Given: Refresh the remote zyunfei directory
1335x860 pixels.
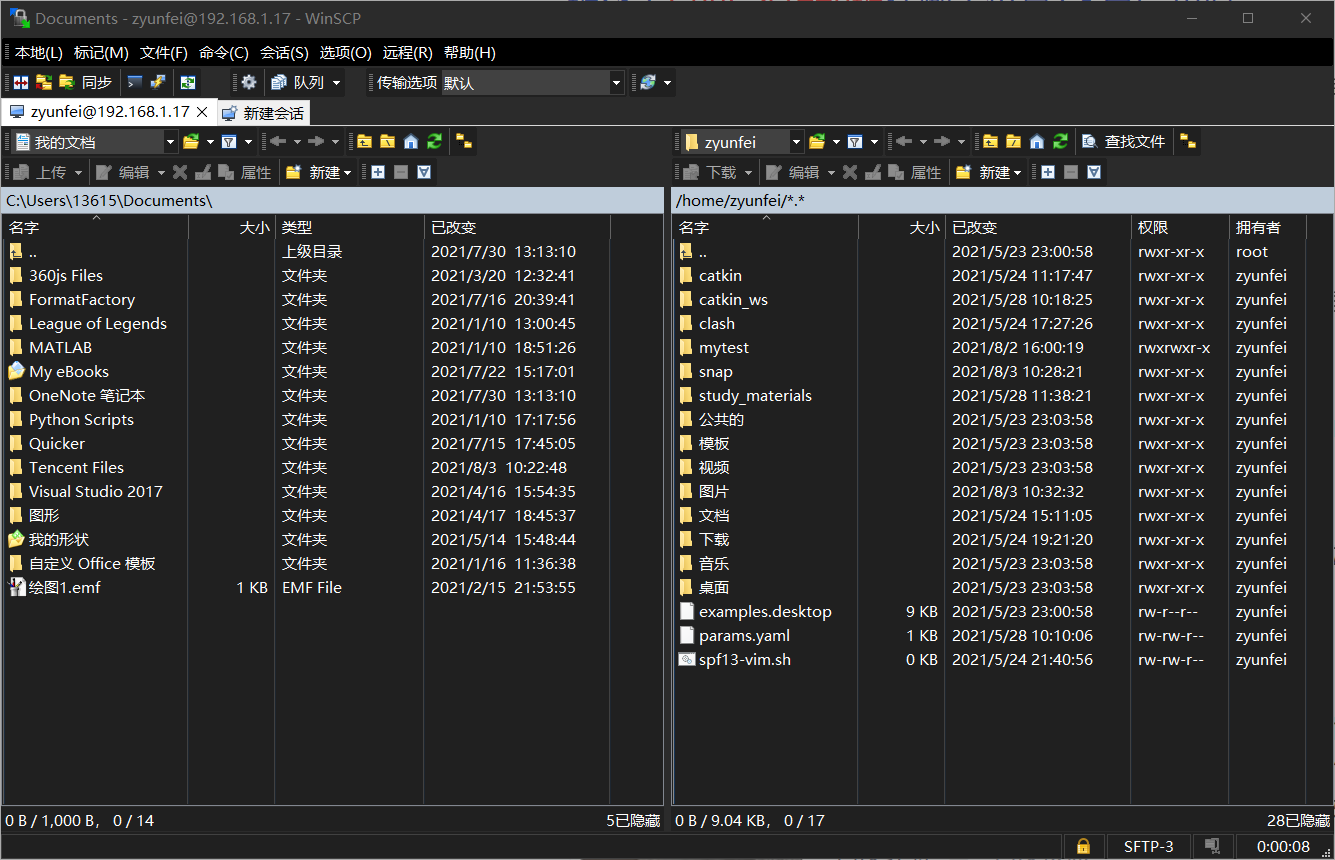Looking at the screenshot, I should coord(1059,141).
